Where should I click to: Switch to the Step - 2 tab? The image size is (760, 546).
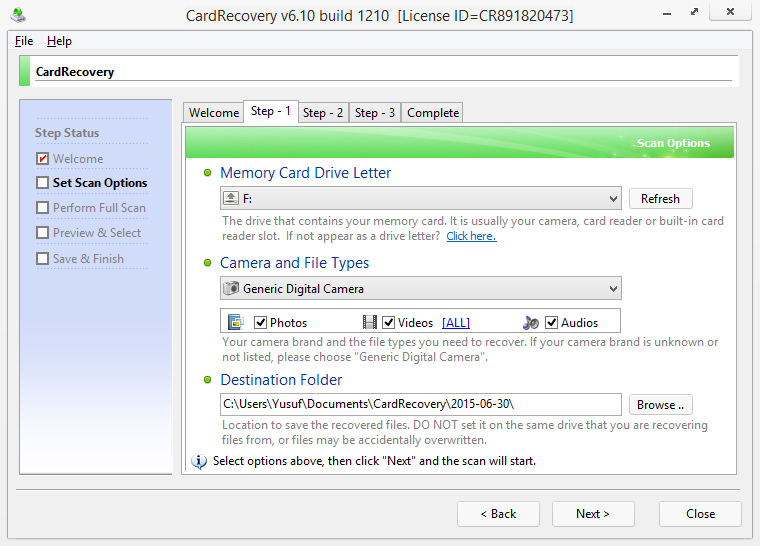pos(323,113)
